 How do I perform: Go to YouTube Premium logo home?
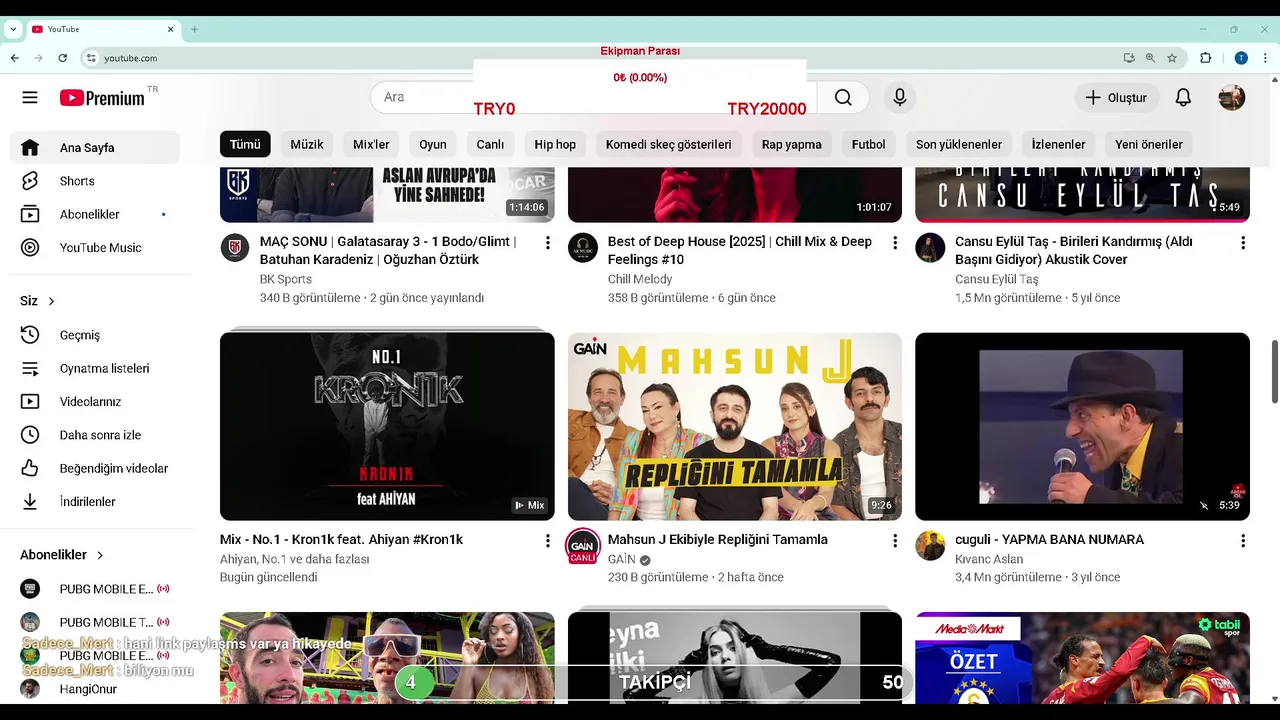(x=102, y=97)
